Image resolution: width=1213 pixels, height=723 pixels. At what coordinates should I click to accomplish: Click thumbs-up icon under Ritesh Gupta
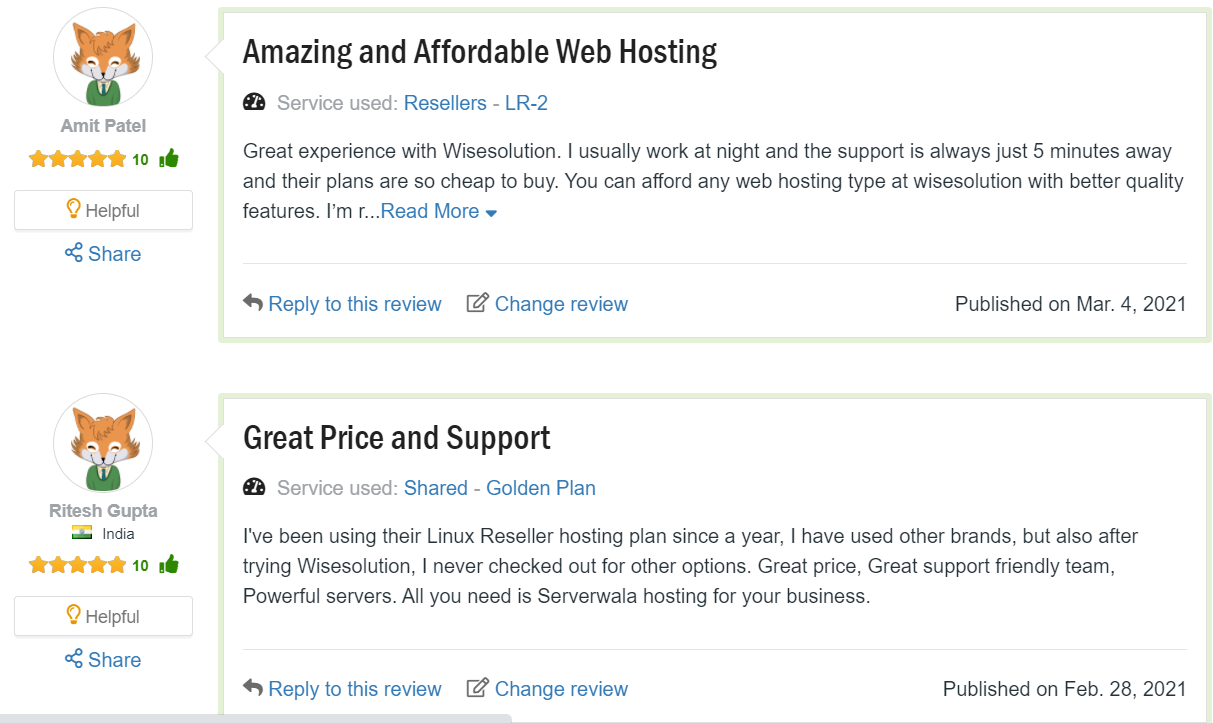click(169, 565)
